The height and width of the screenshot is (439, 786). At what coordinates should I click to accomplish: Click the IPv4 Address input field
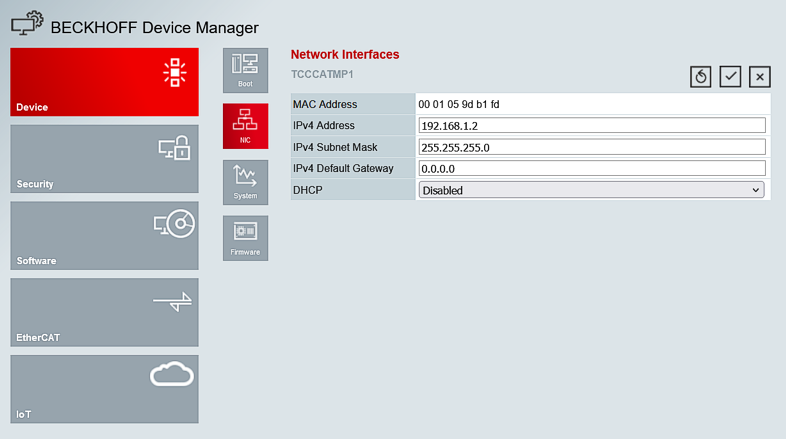click(592, 125)
